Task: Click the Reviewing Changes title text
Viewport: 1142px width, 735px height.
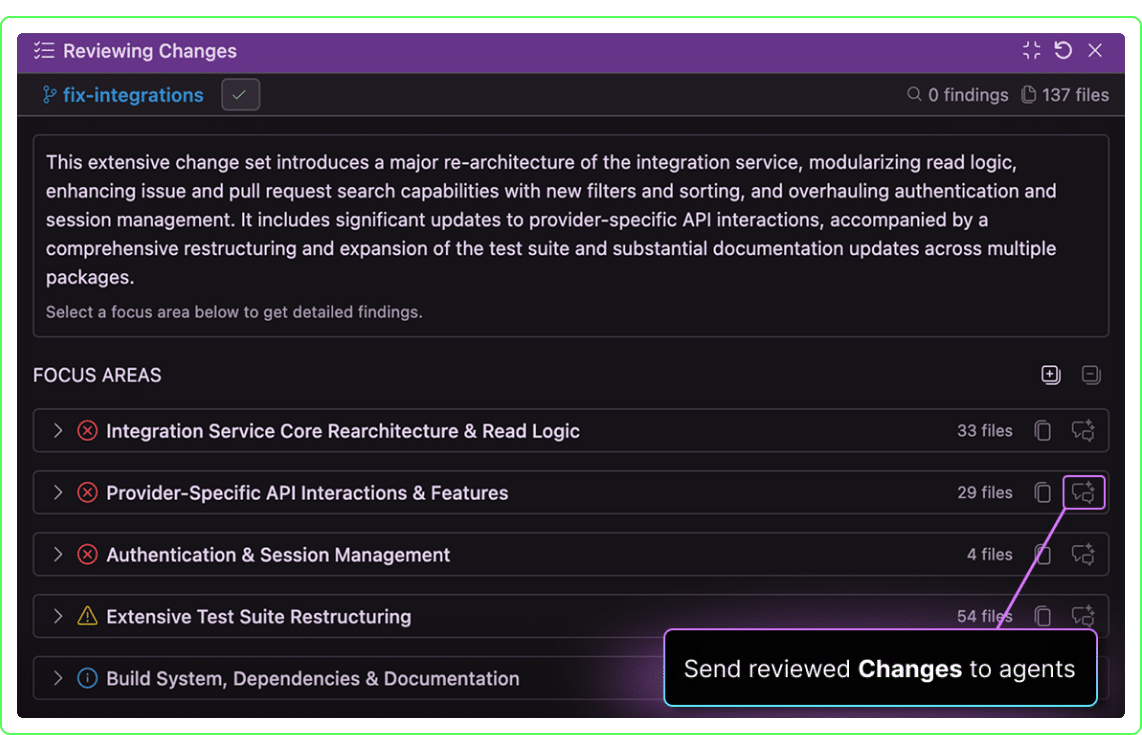Action: (150, 51)
